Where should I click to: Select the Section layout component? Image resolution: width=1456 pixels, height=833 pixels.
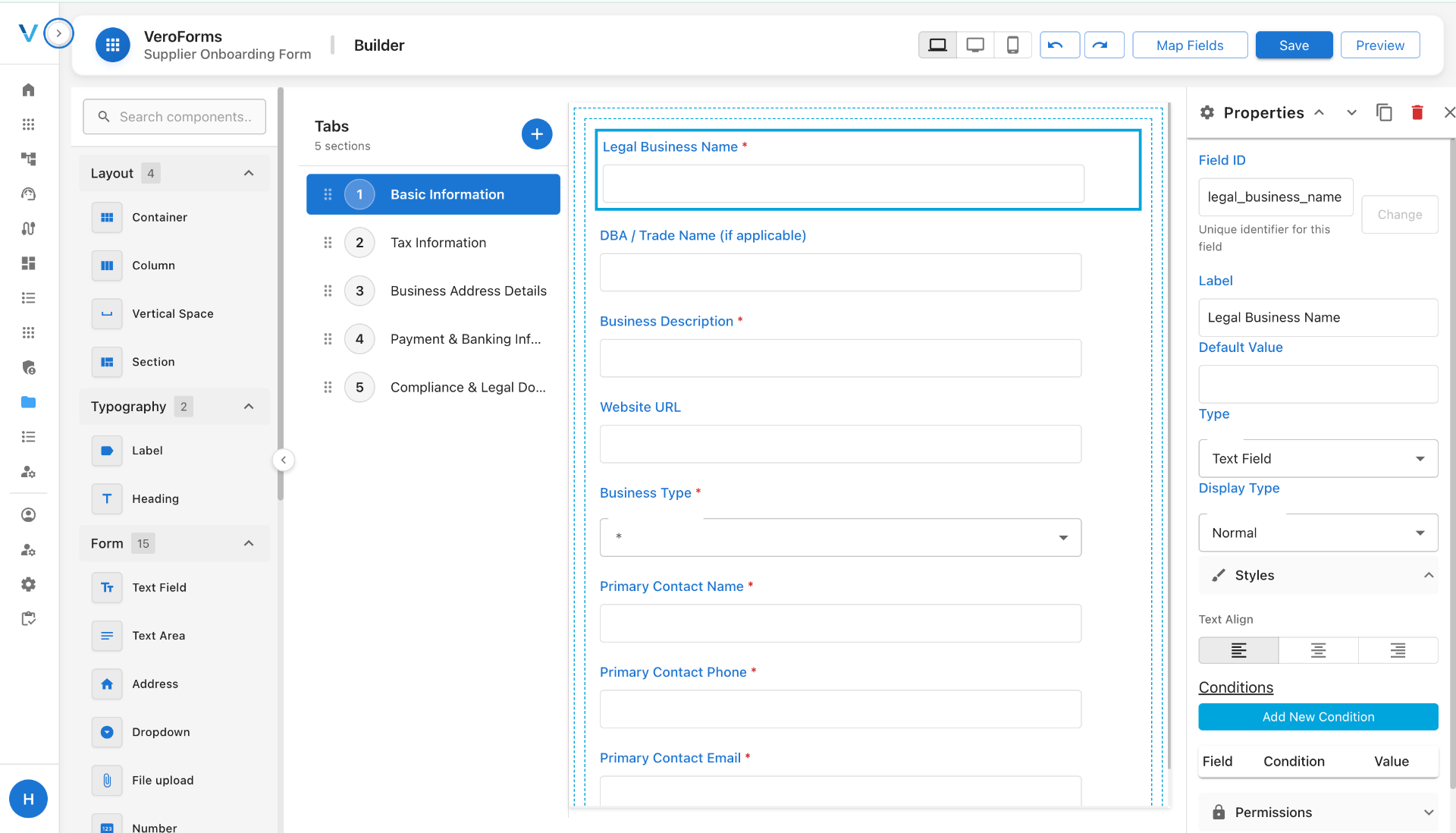pos(174,362)
